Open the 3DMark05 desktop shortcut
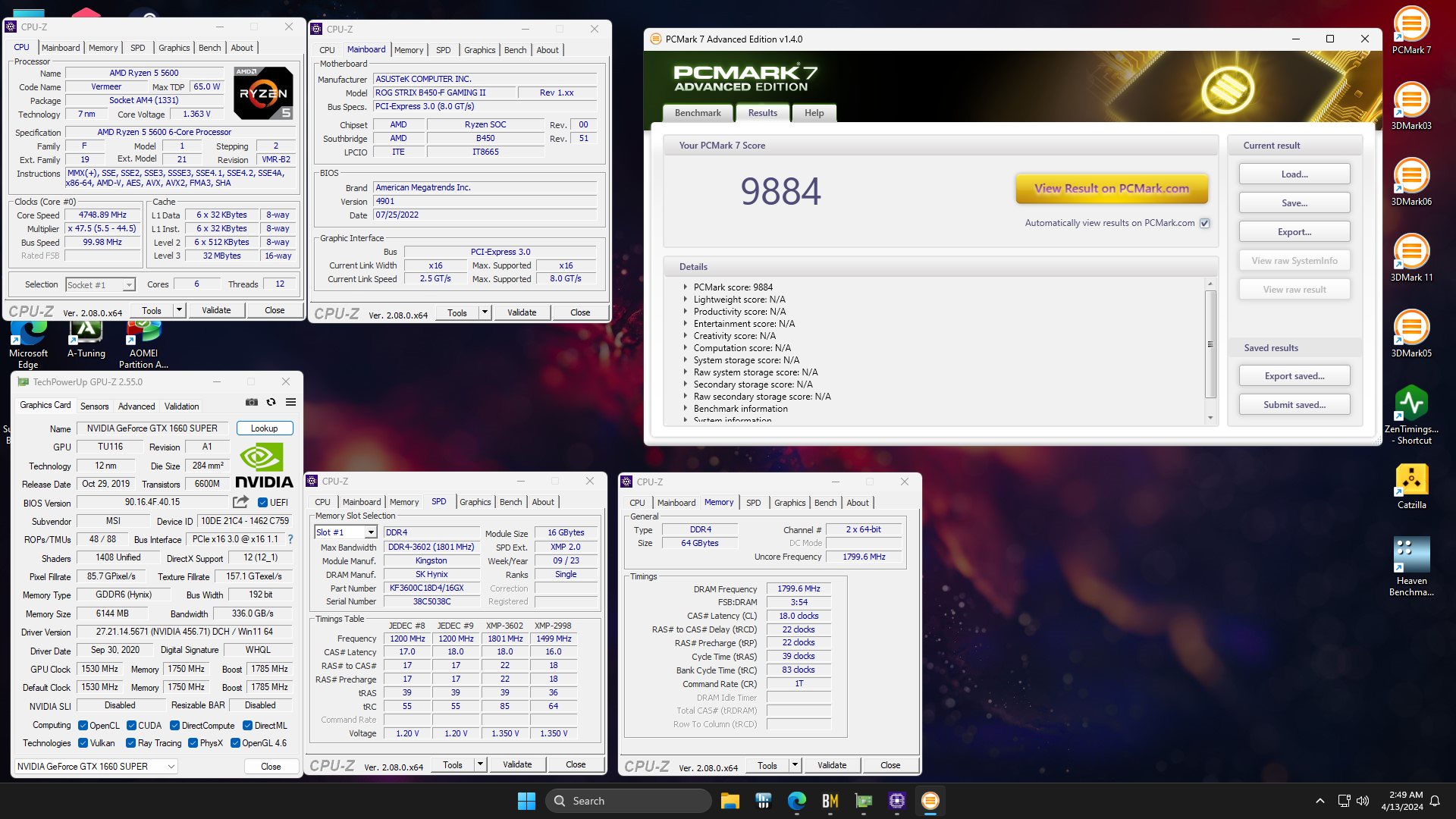 (x=1411, y=334)
